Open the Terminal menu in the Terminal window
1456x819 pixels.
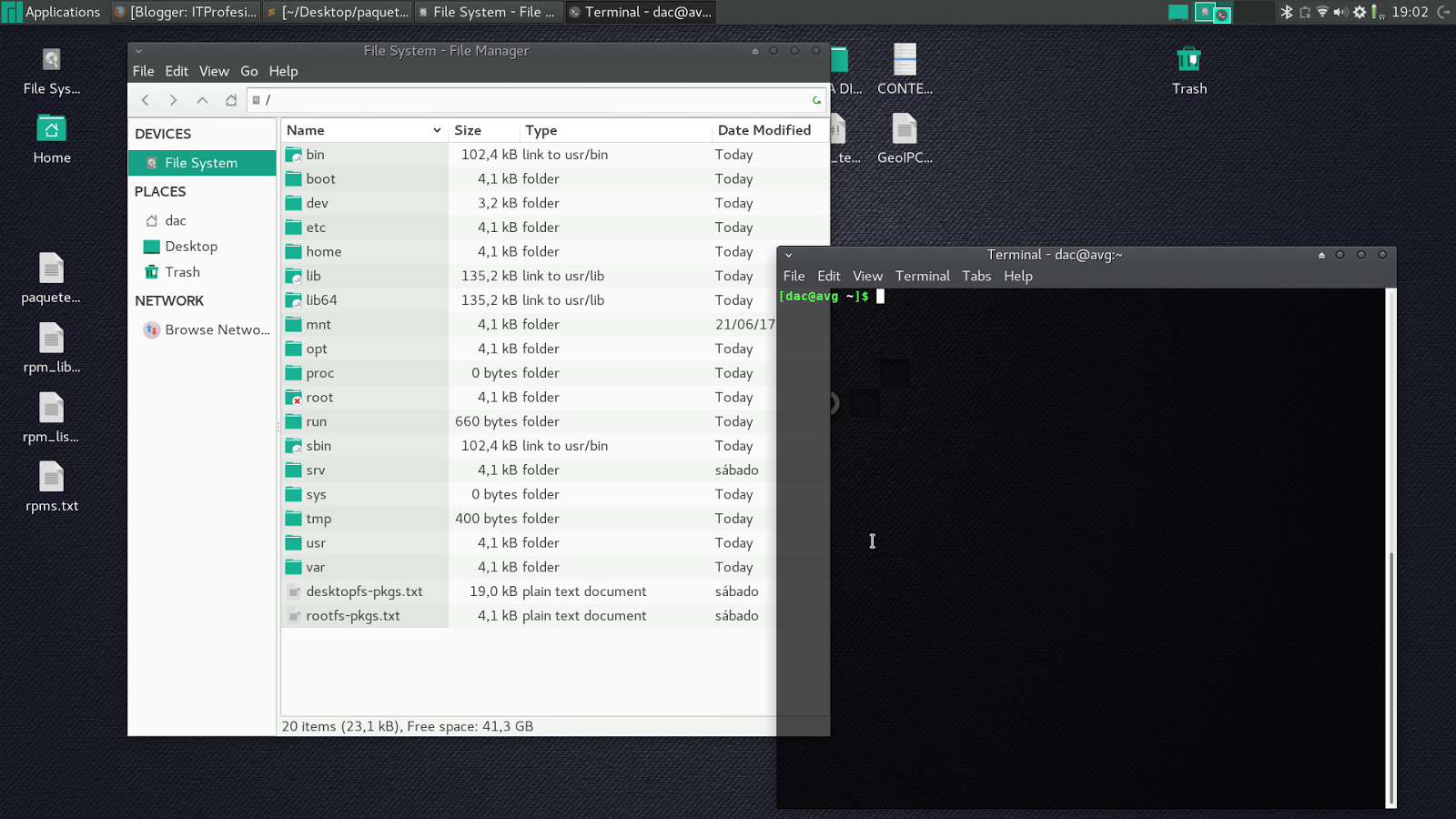coord(922,276)
